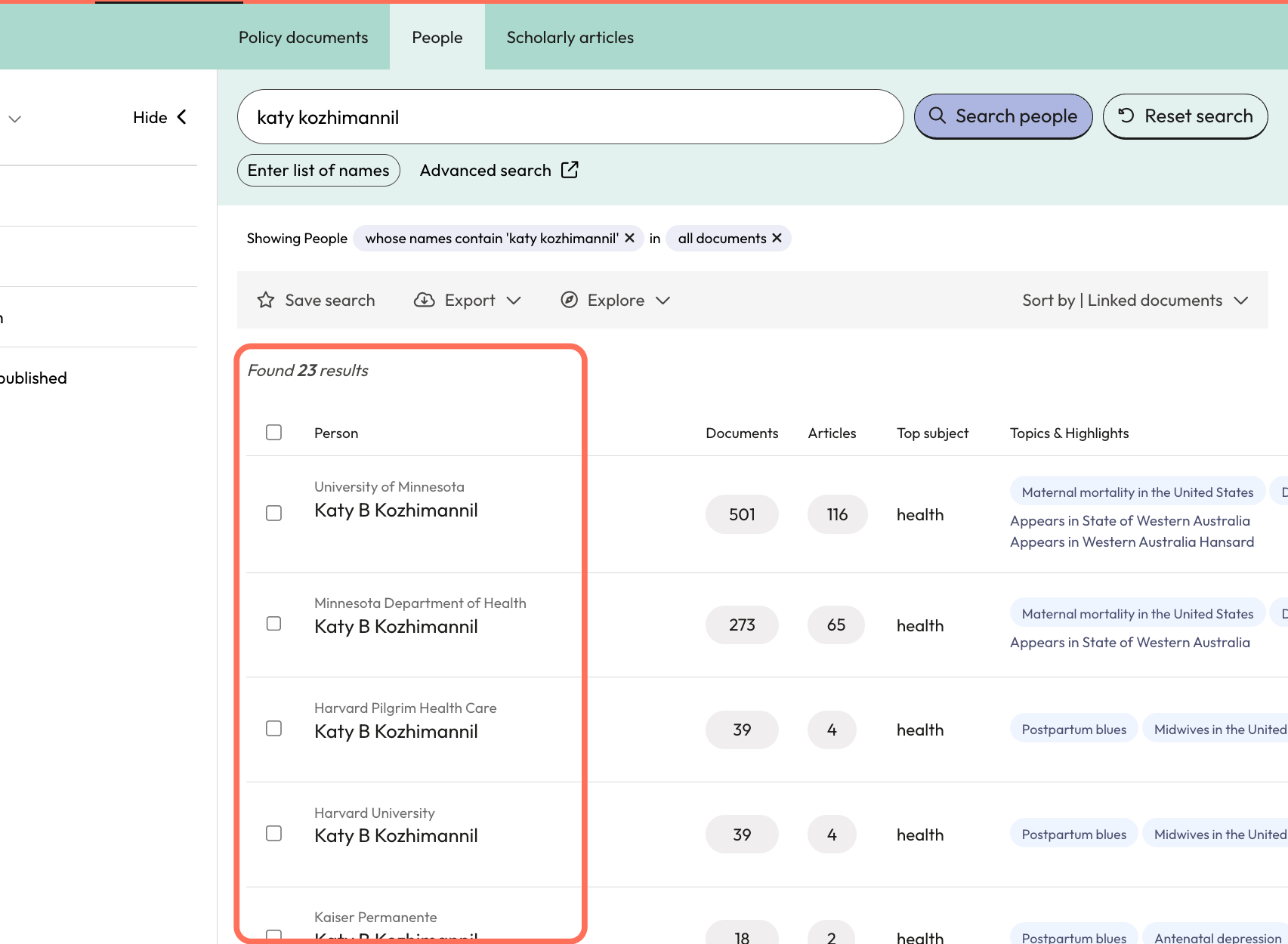Open the Scholarly articles tab
Screen dimensions: 1288x944
[570, 37]
